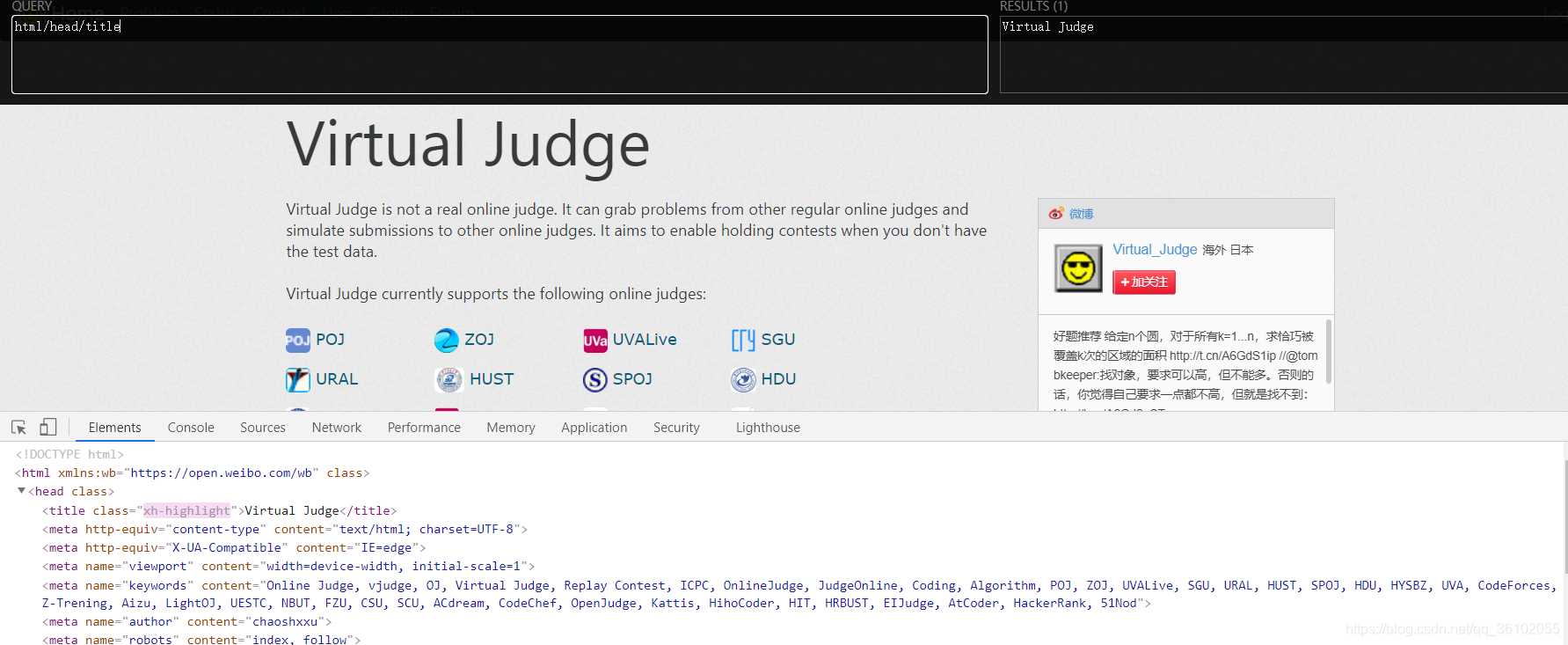Click the URAL judge icon

click(297, 379)
